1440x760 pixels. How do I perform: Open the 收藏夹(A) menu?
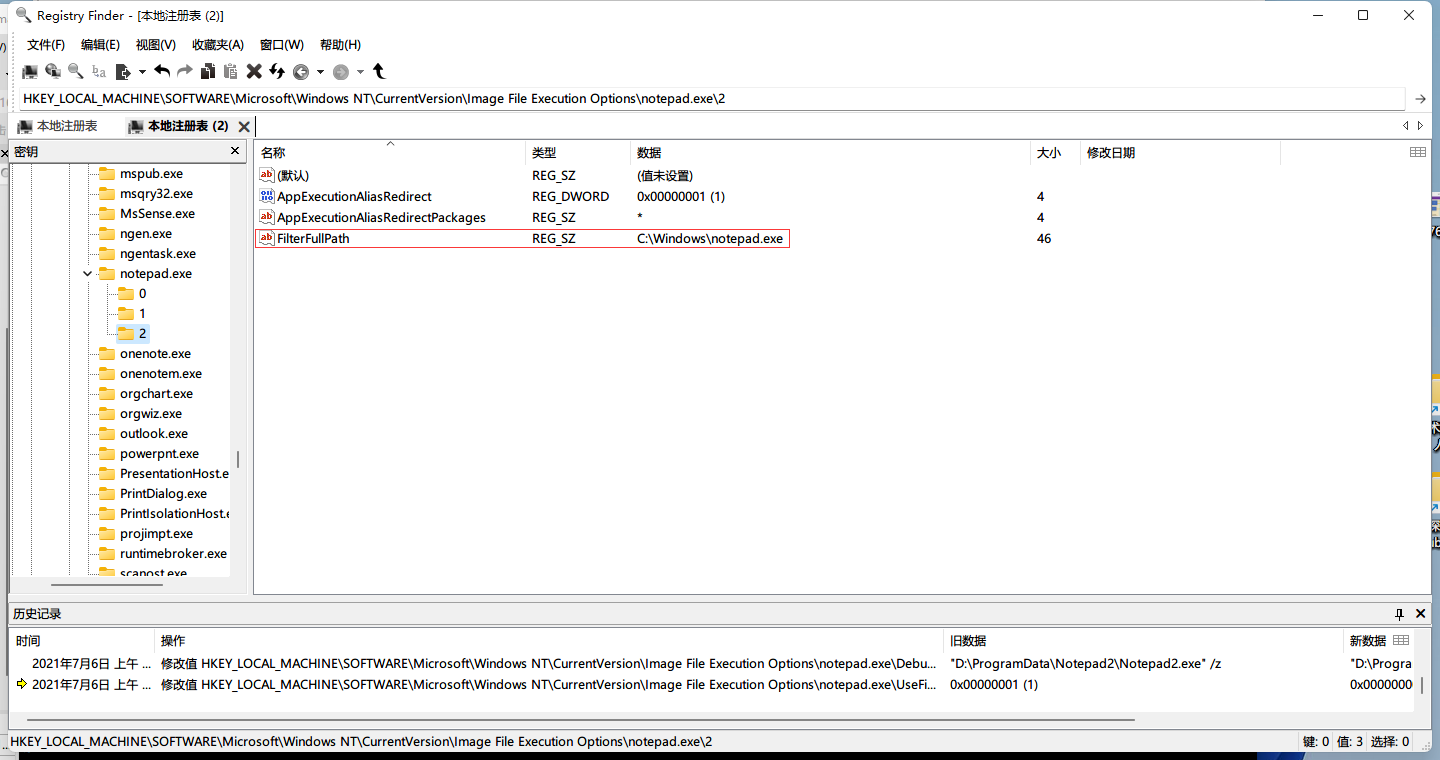pos(218,45)
